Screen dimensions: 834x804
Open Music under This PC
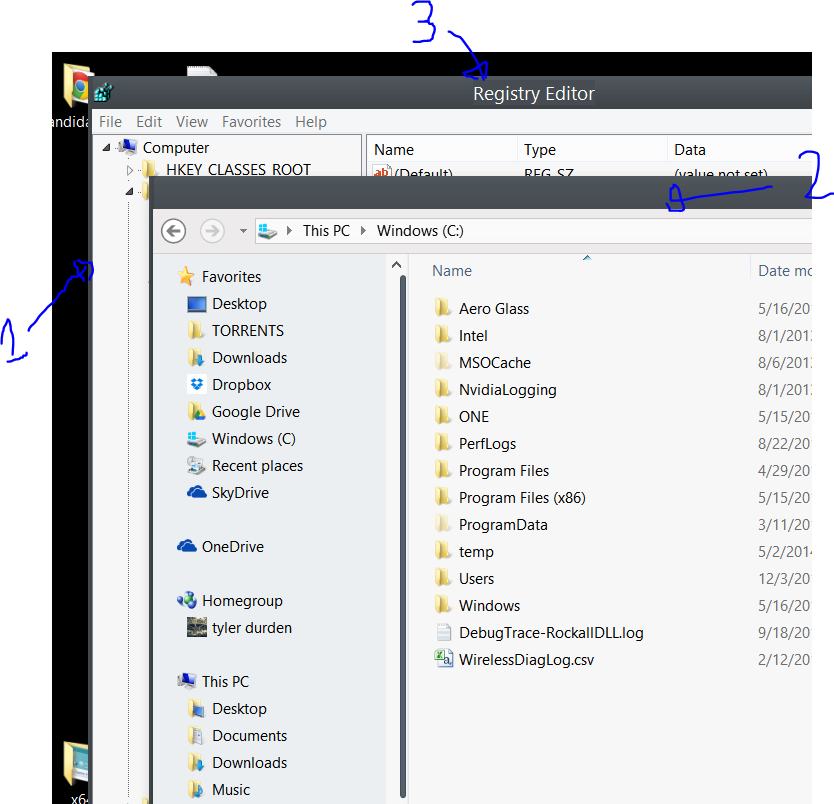[230, 790]
